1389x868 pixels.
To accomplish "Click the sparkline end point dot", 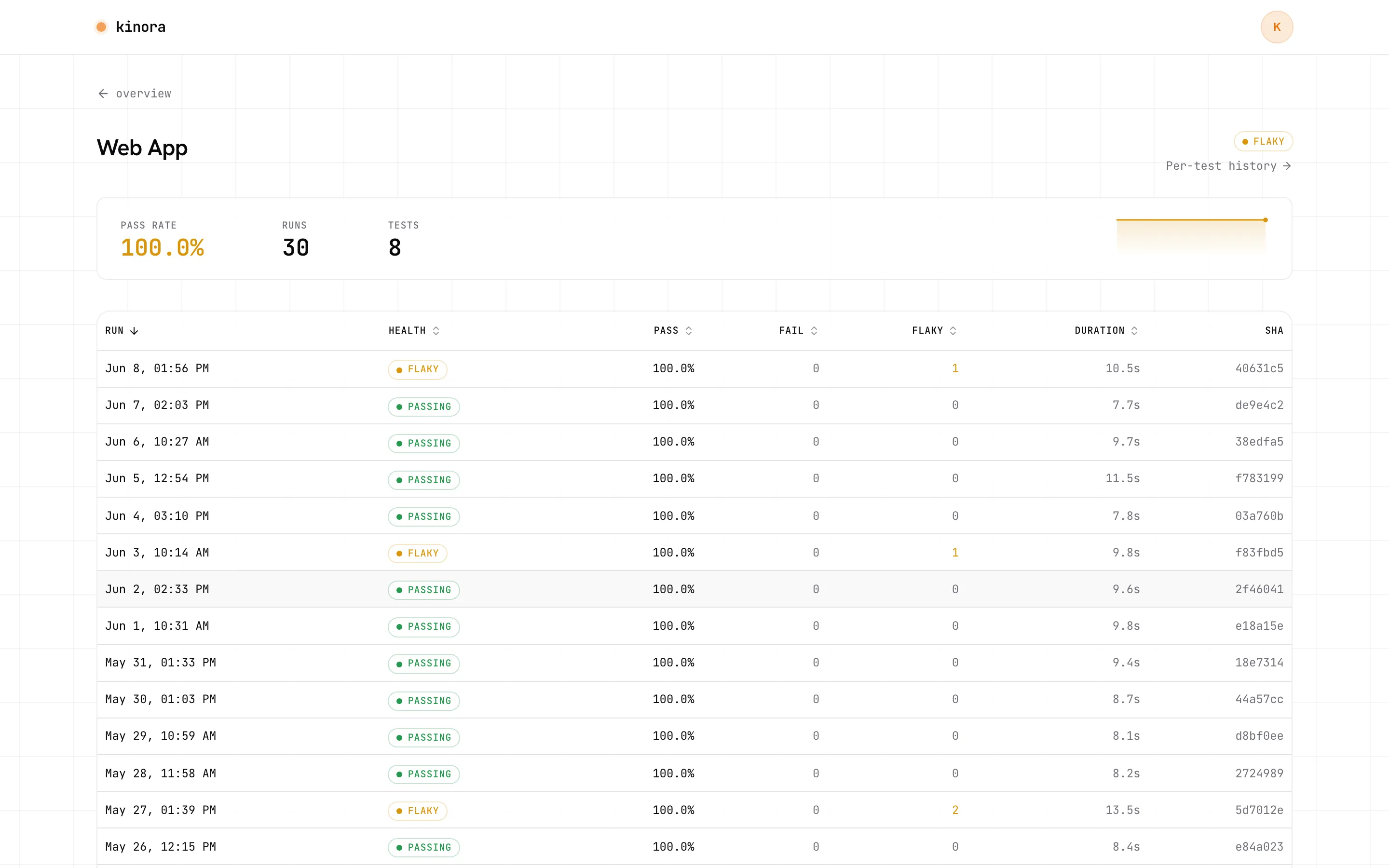I will coord(1265,220).
